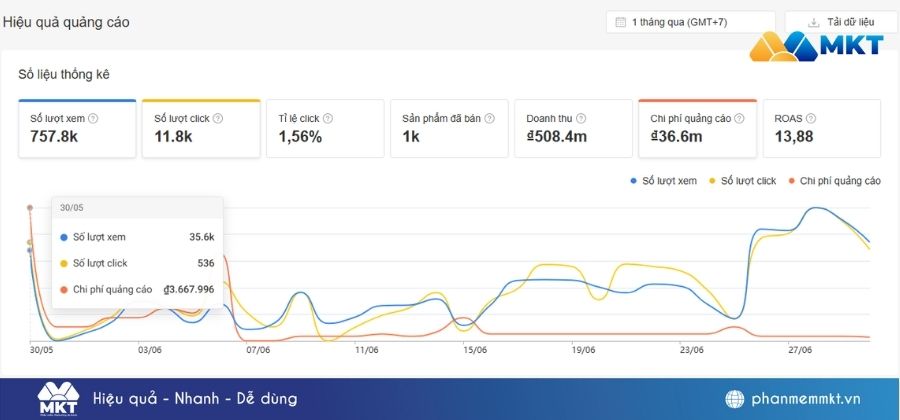Click help icon next to Số lượt click
Viewport: 900px width, 420px height.
(x=218, y=119)
